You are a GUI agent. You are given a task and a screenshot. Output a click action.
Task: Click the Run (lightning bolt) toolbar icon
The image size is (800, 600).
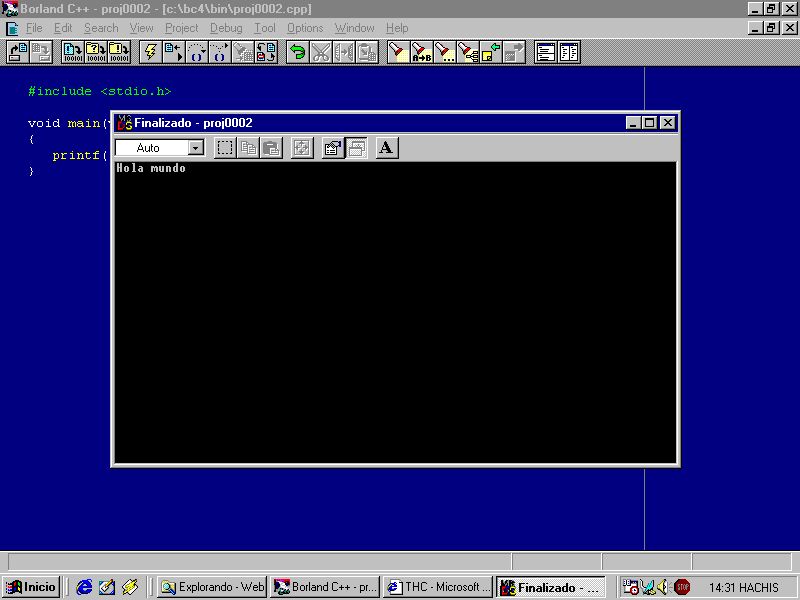tap(150, 52)
